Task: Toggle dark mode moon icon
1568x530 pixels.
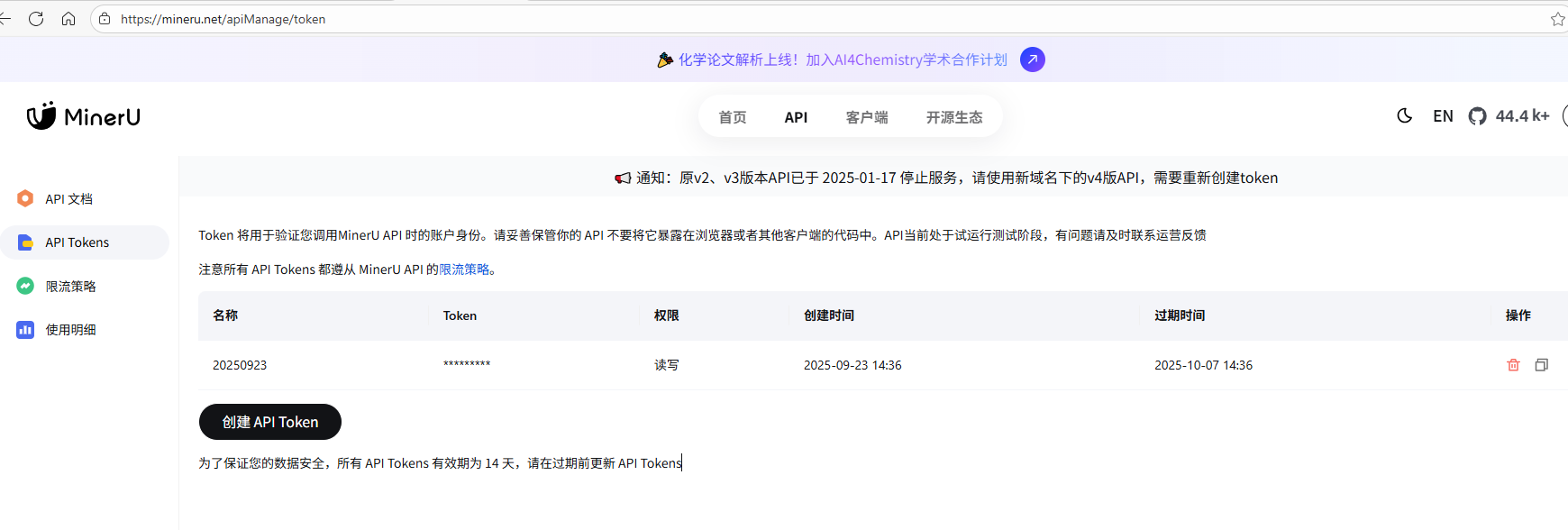Action: [1404, 115]
